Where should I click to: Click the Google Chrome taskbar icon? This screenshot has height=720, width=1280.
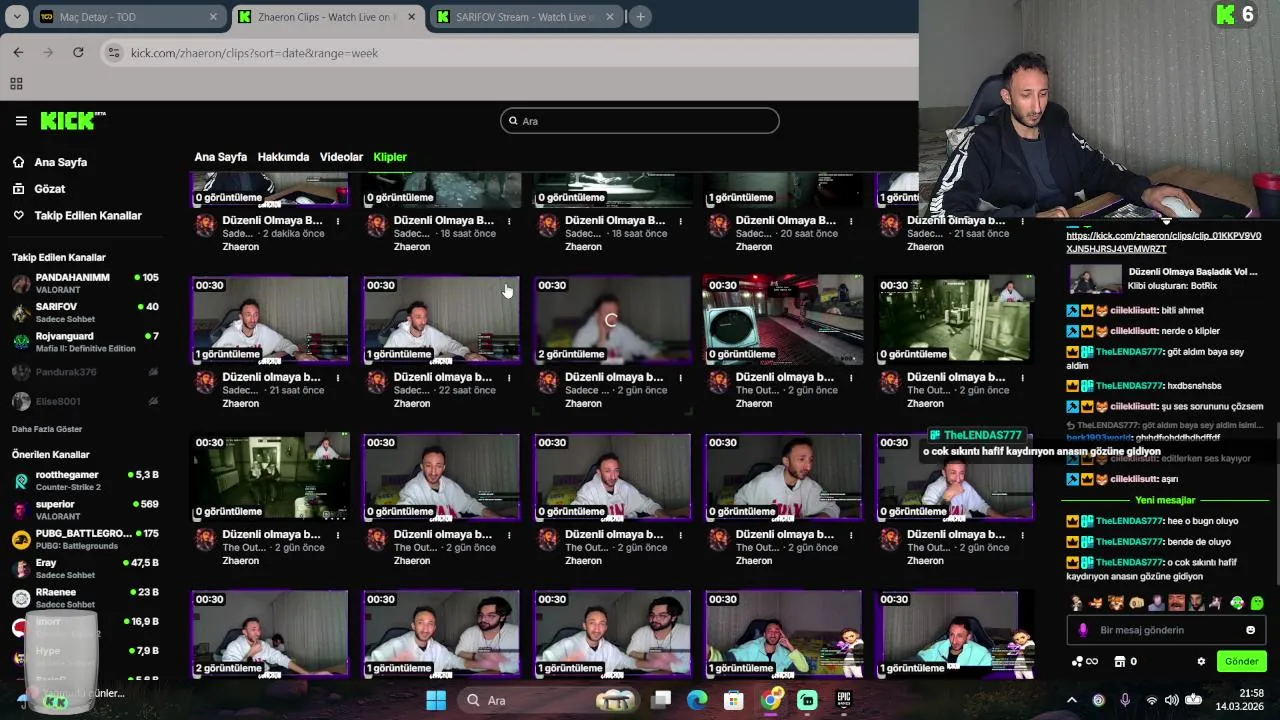(x=771, y=700)
